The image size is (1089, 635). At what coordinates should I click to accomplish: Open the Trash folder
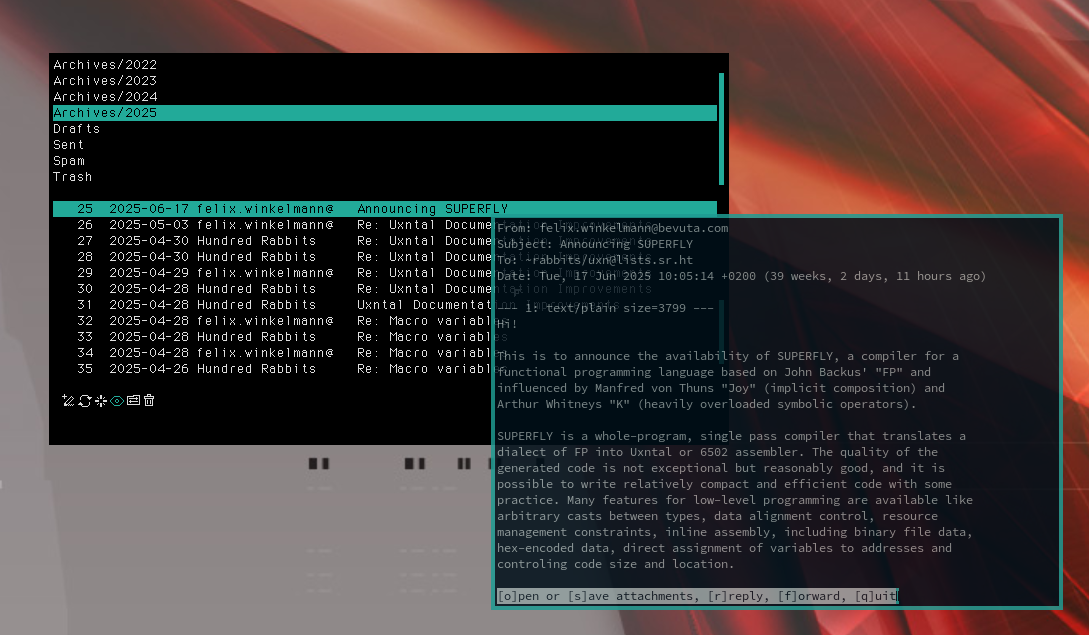pyautogui.click(x=73, y=177)
